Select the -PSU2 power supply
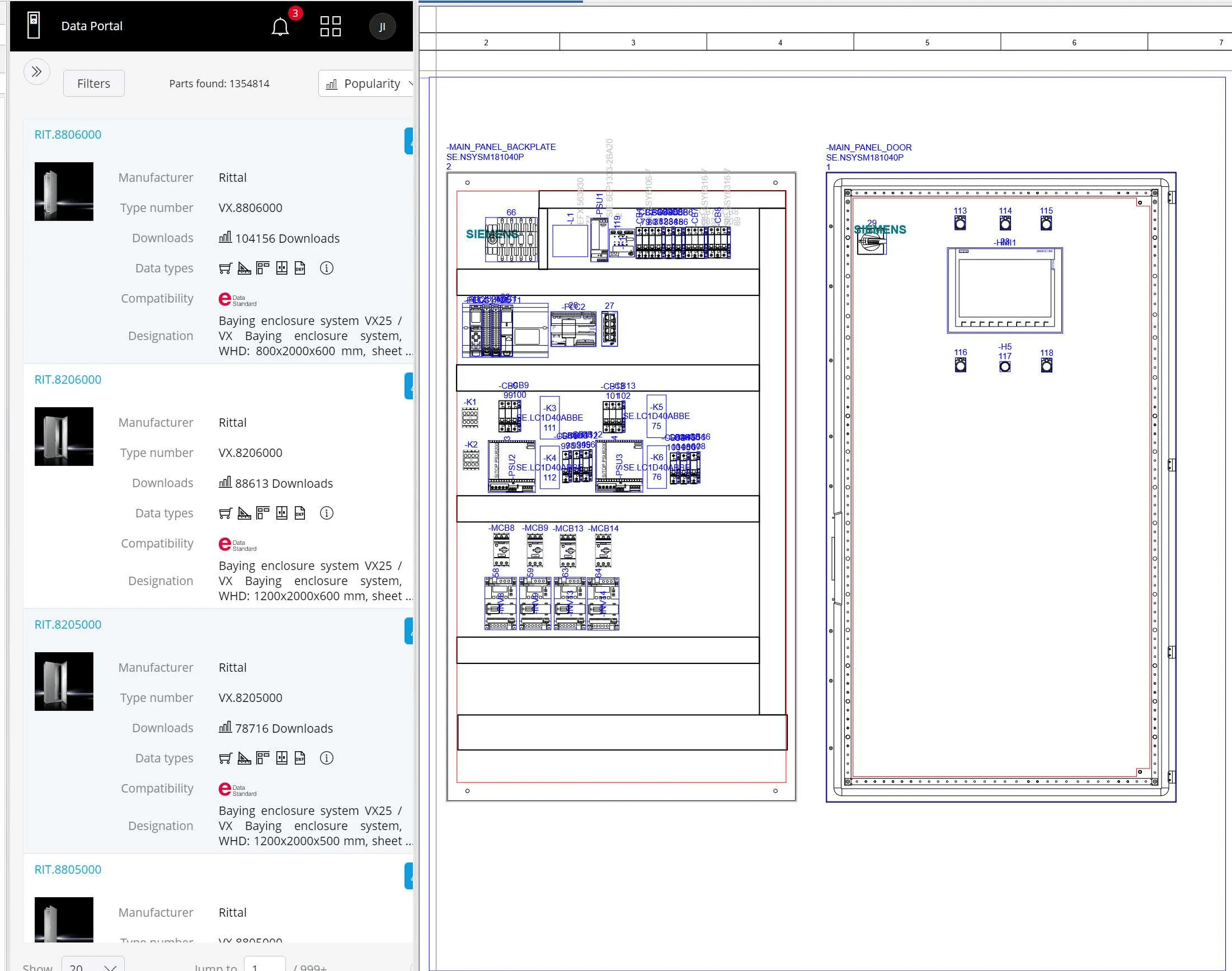The width and height of the screenshot is (1232, 971). [x=512, y=466]
